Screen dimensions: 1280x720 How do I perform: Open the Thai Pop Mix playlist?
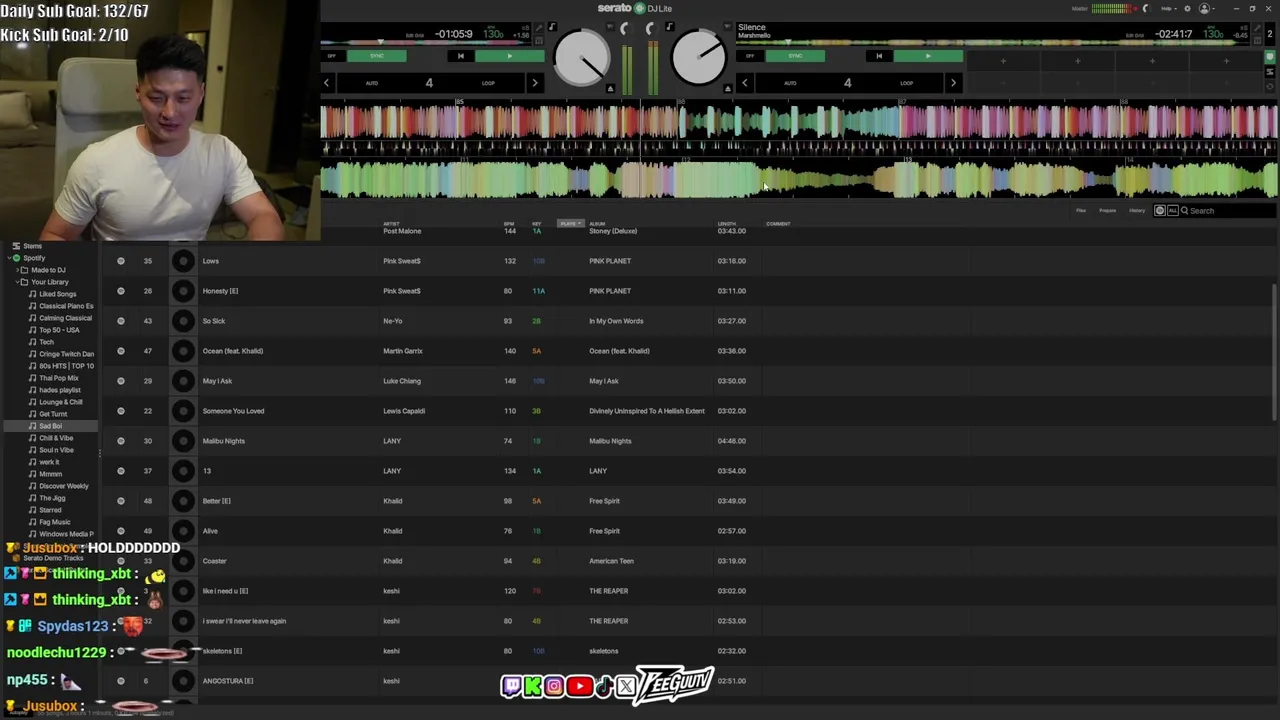tap(58, 378)
